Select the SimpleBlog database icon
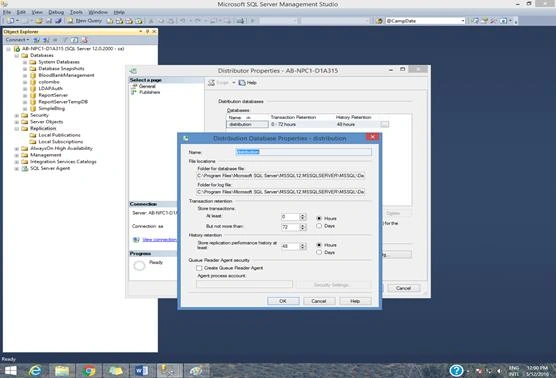Image resolution: width=556 pixels, height=378 pixels. (x=33, y=109)
